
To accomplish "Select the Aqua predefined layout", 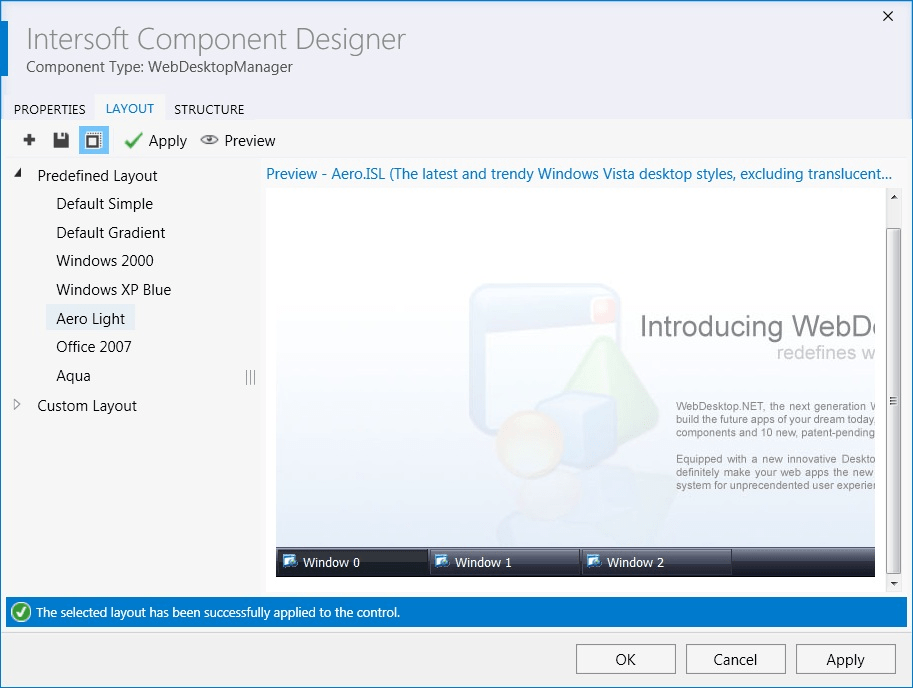I will [x=73, y=376].
